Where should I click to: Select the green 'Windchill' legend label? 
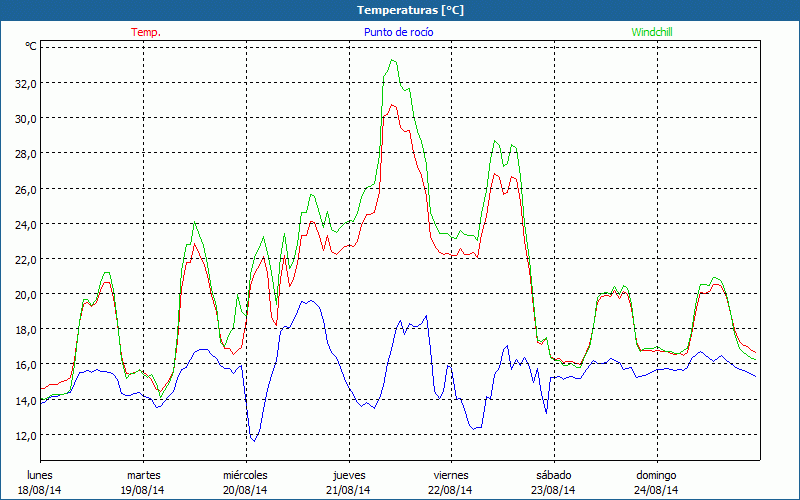click(651, 32)
